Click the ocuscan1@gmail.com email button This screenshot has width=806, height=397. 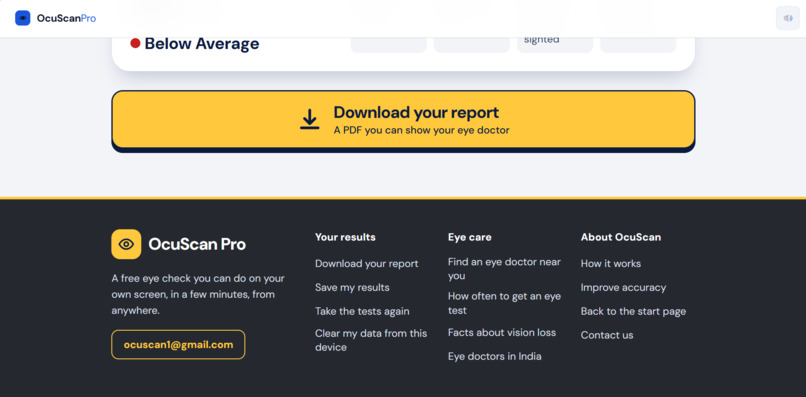coord(178,345)
